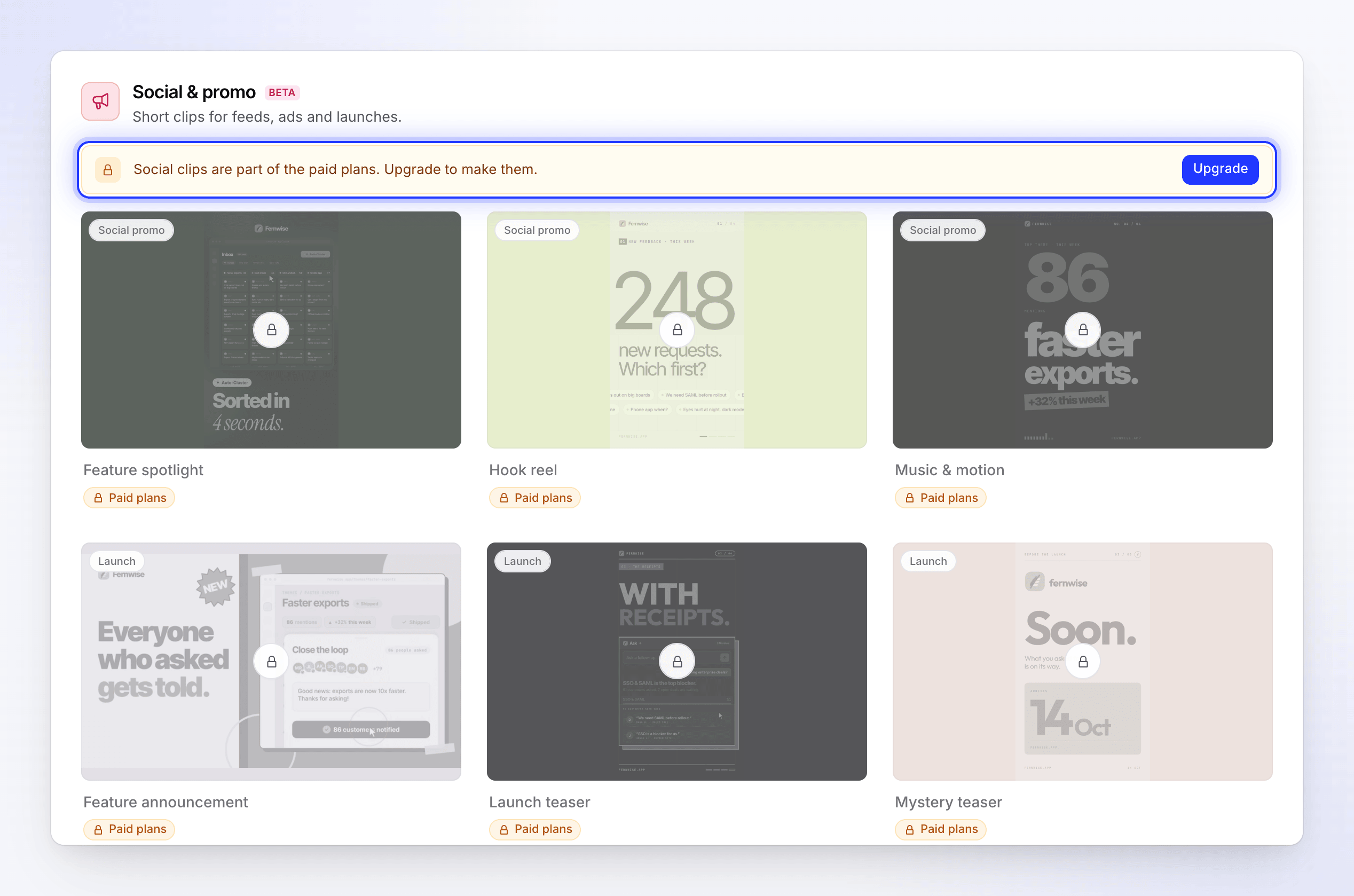
Task: Click Social promo tag on Music & motion card
Action: point(943,230)
